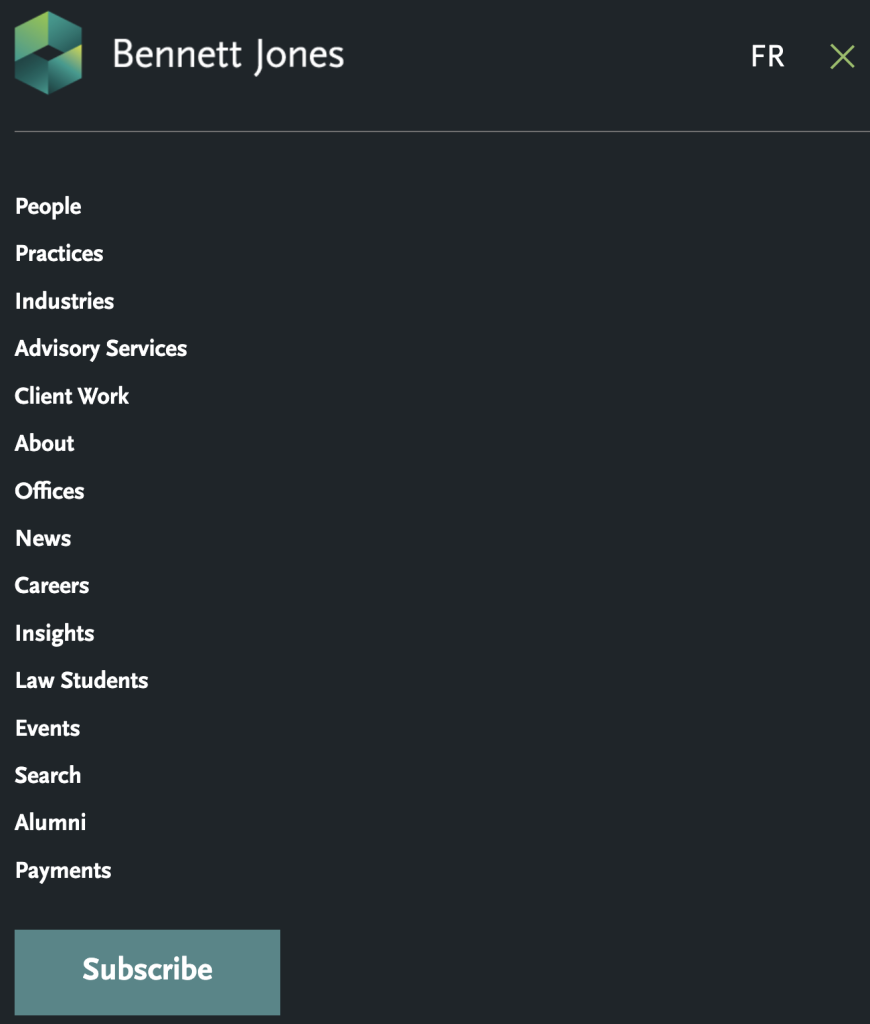Open the People menu item
The height and width of the screenshot is (1024, 870).
click(x=48, y=206)
